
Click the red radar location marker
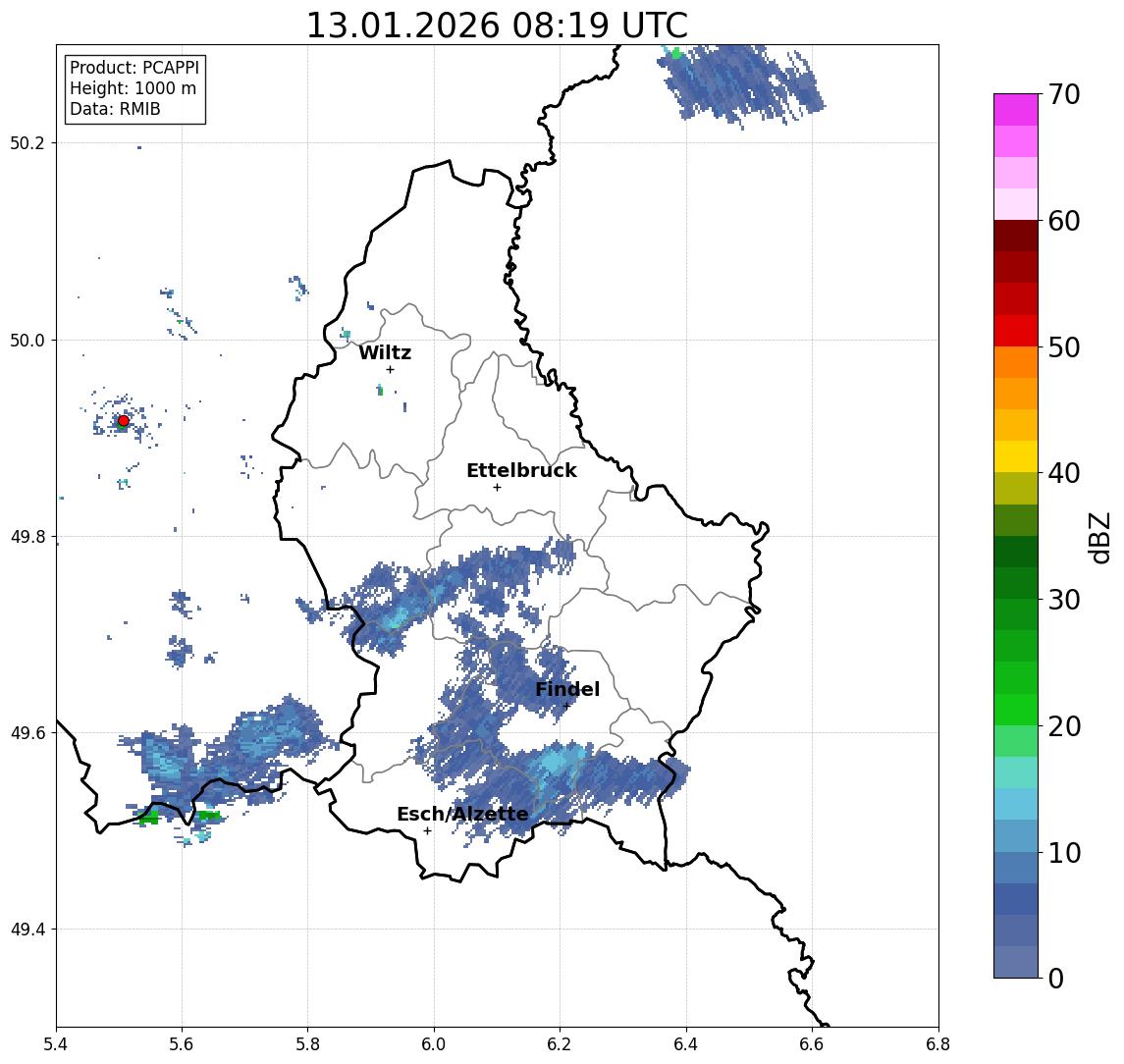point(124,421)
